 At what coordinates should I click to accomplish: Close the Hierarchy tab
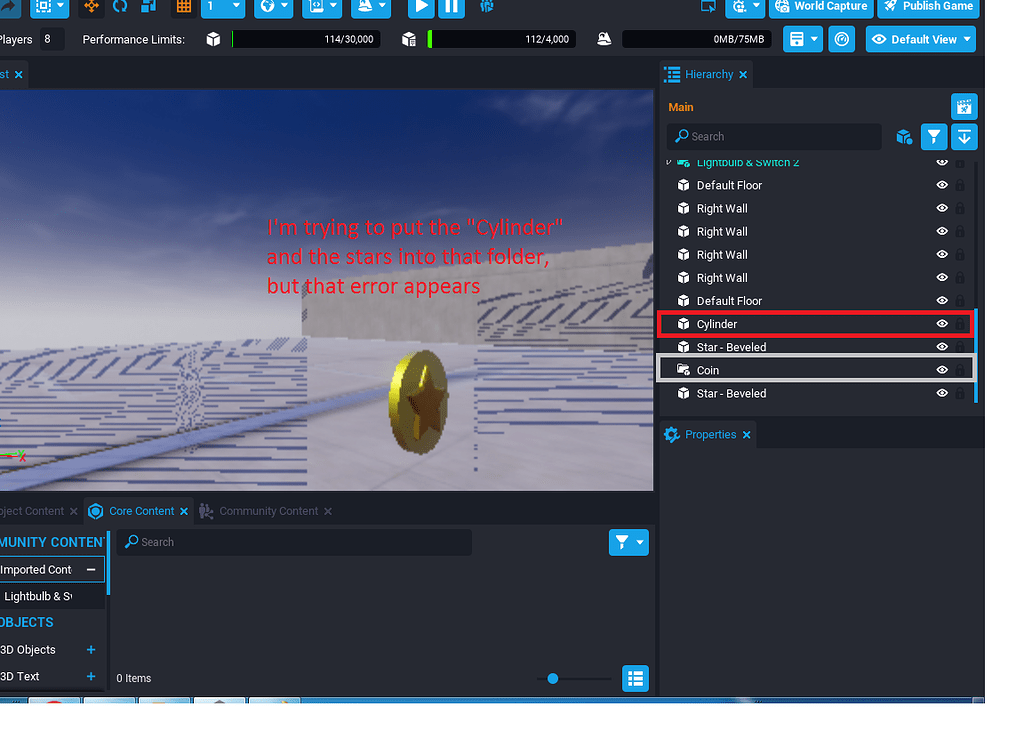[743, 75]
